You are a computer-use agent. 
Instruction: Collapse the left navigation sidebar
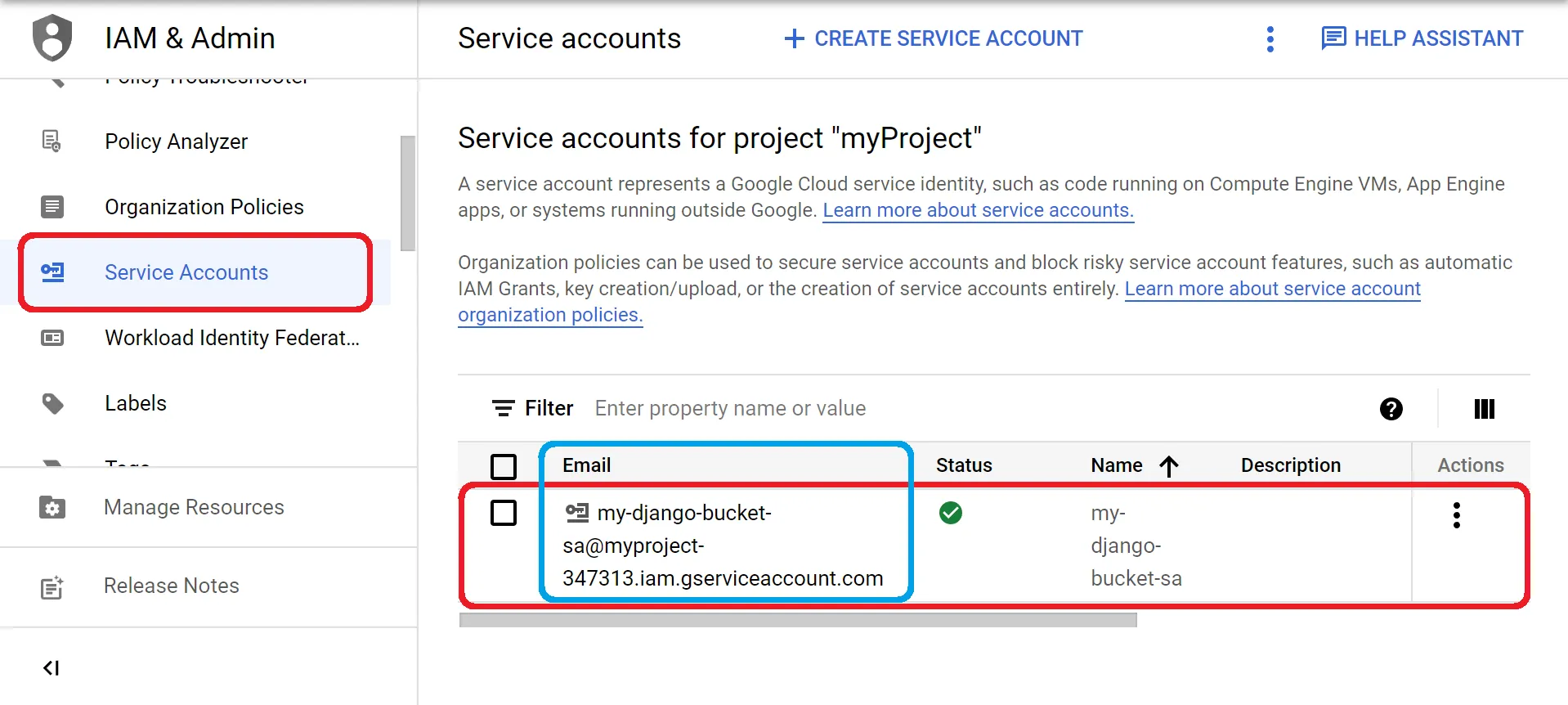tap(51, 668)
